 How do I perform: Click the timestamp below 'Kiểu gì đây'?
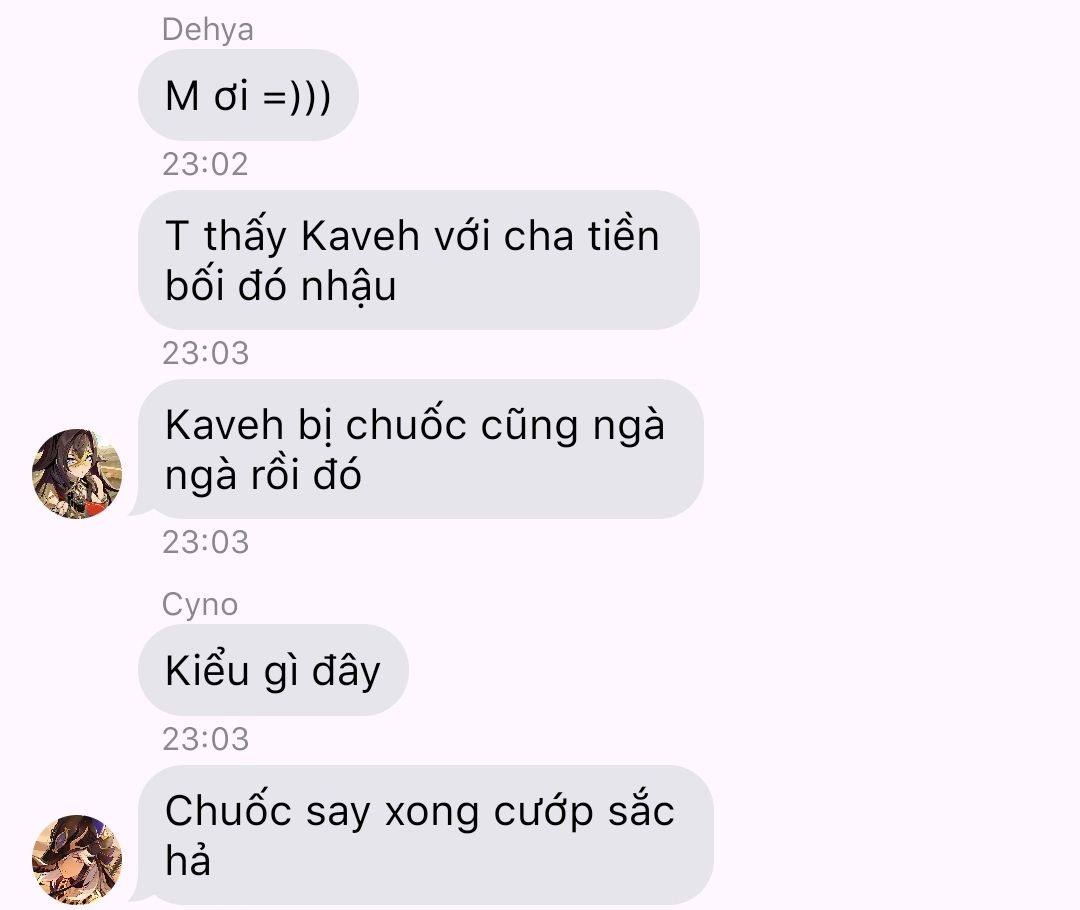[205, 739]
